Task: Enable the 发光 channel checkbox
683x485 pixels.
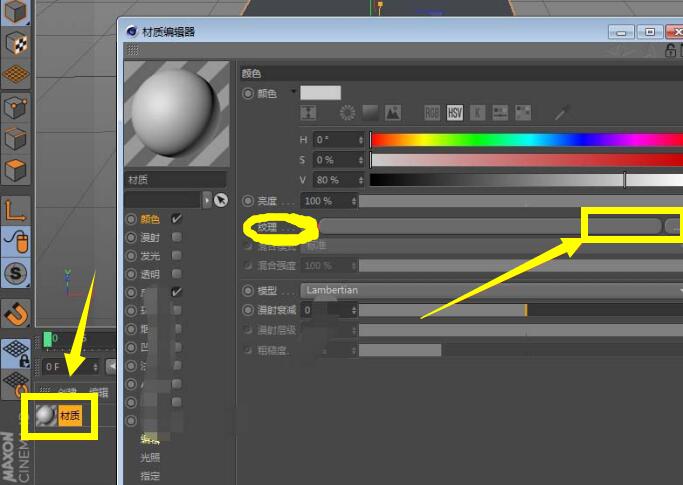Action: coord(176,255)
